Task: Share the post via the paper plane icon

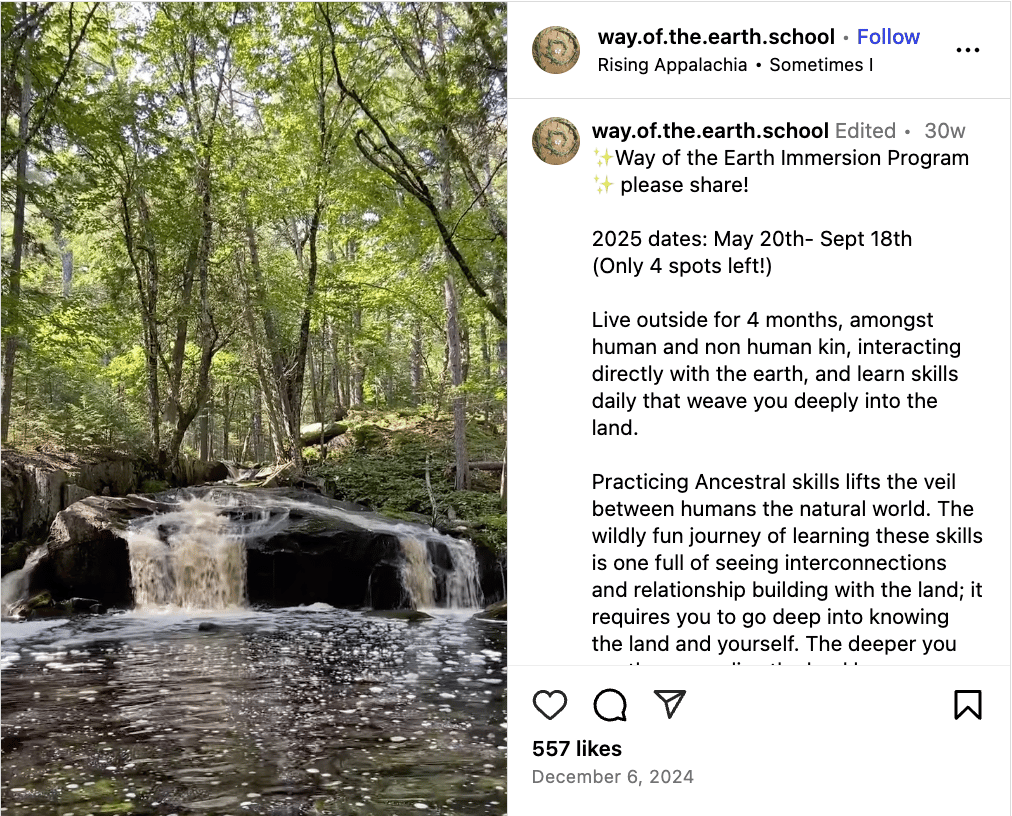Action: (x=670, y=704)
